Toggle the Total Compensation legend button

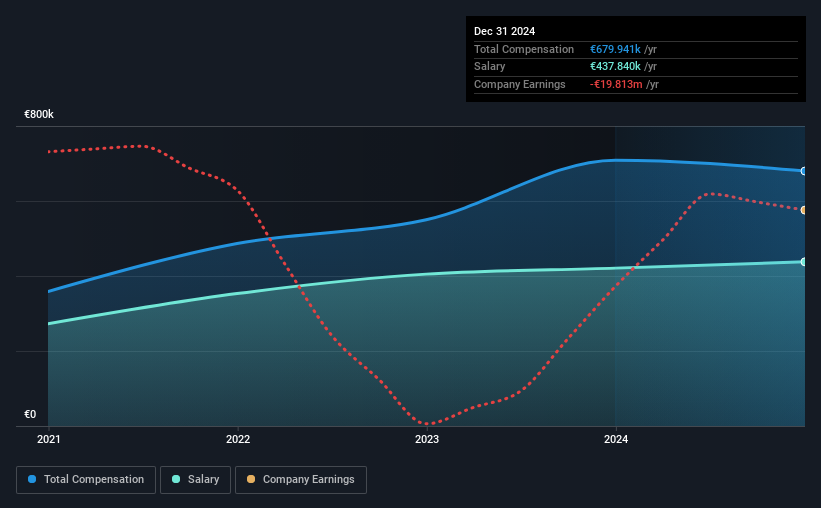tap(86, 480)
